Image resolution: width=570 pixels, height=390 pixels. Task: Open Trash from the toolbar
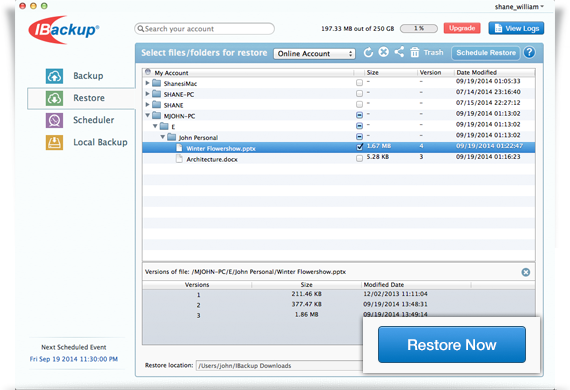tap(427, 53)
